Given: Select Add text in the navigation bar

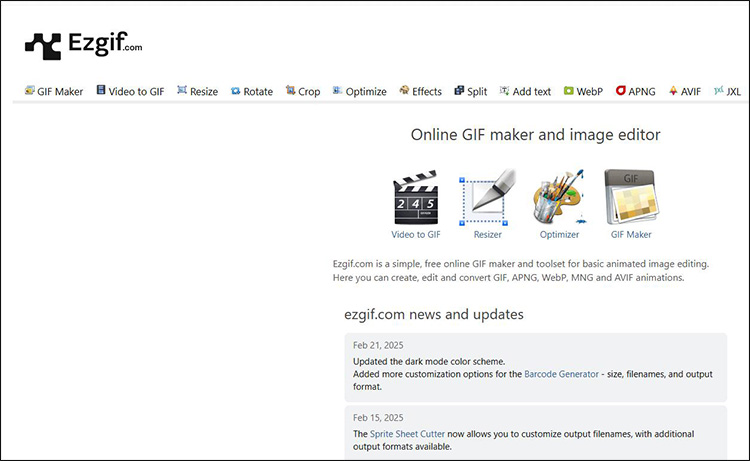Looking at the screenshot, I should pyautogui.click(x=525, y=91).
